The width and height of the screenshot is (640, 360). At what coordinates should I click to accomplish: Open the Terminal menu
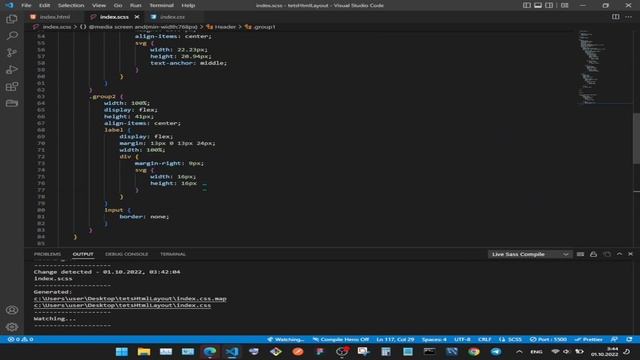161,5
